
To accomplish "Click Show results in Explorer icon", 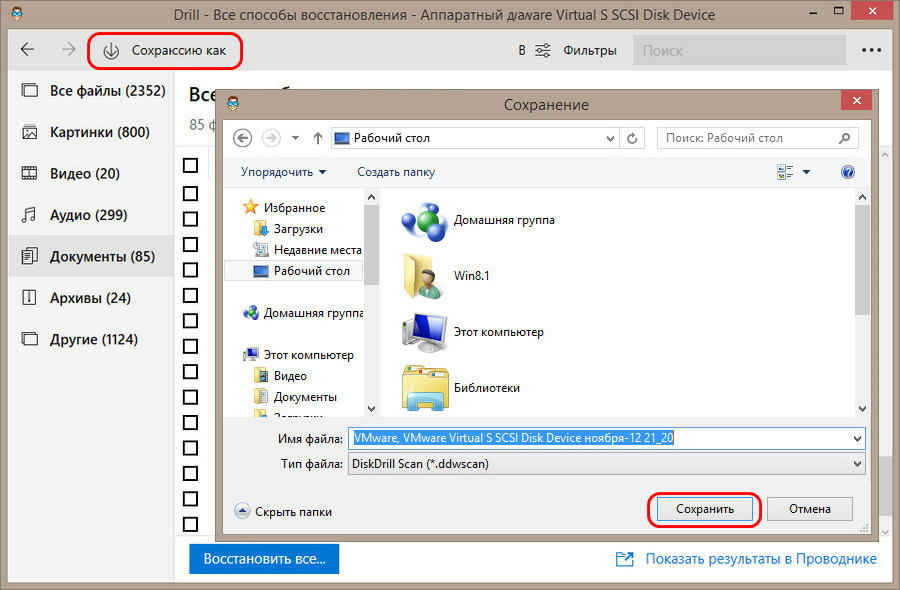I will [624, 558].
